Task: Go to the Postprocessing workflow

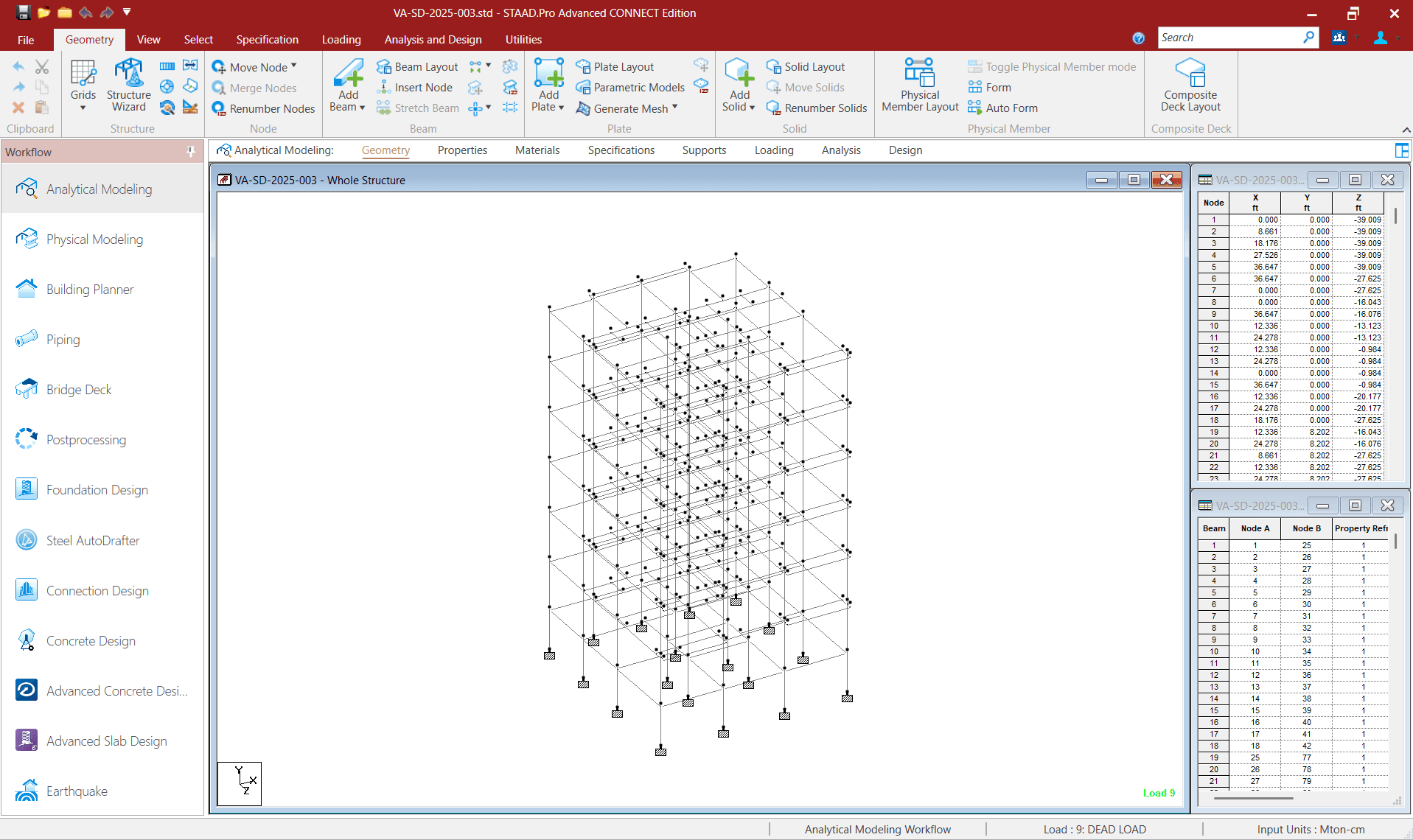Action: [x=102, y=440]
